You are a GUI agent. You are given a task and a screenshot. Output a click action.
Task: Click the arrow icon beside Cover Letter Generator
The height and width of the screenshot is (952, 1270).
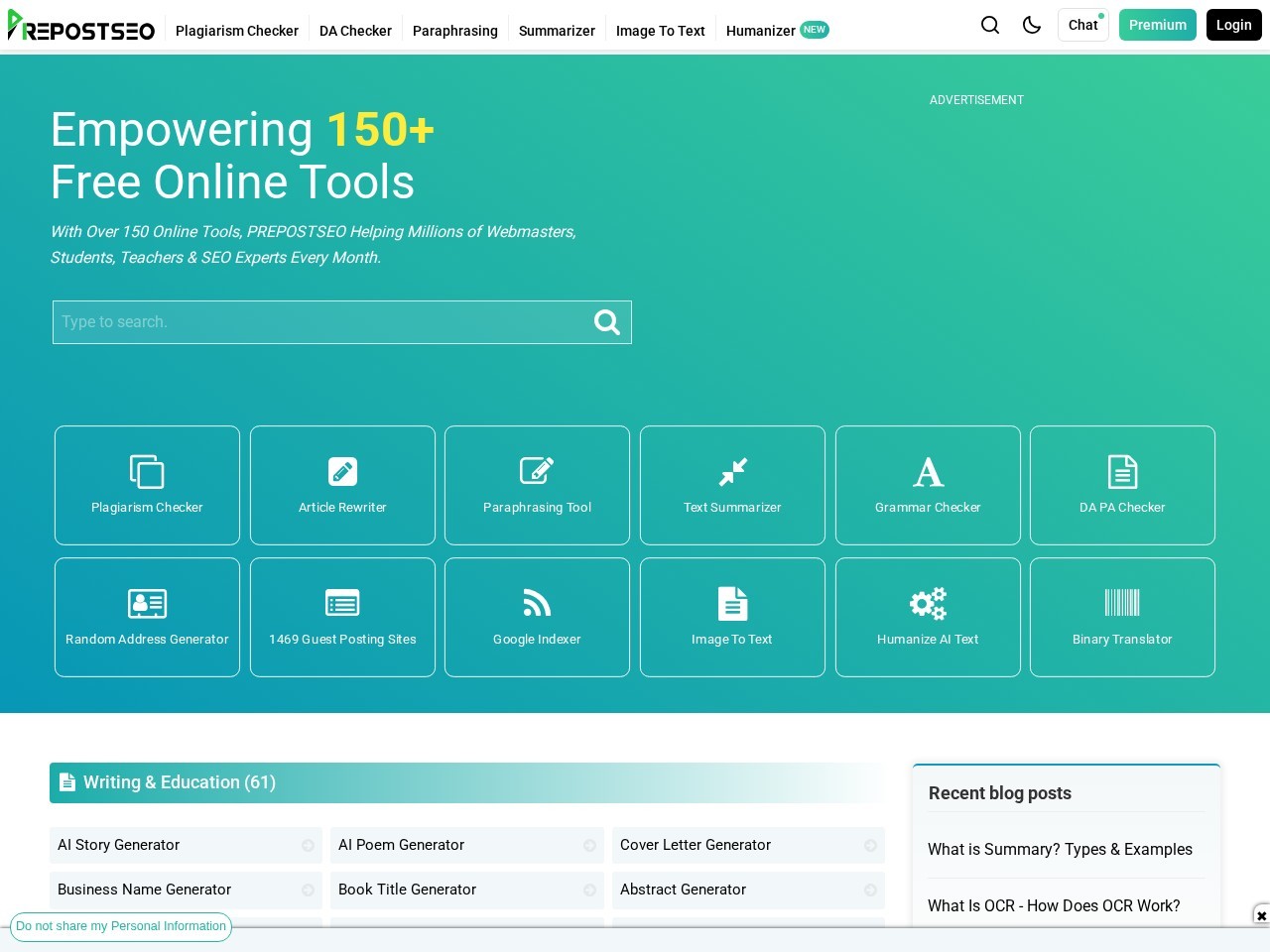coord(870,846)
